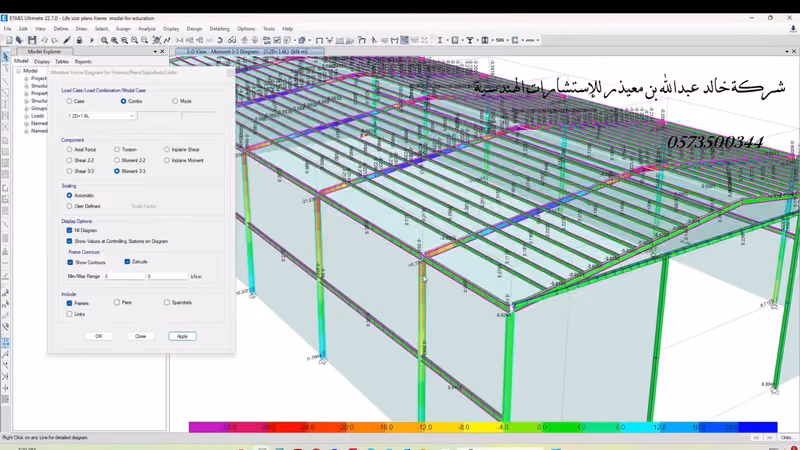Click the Restore Full View zoom icon

(114, 40)
